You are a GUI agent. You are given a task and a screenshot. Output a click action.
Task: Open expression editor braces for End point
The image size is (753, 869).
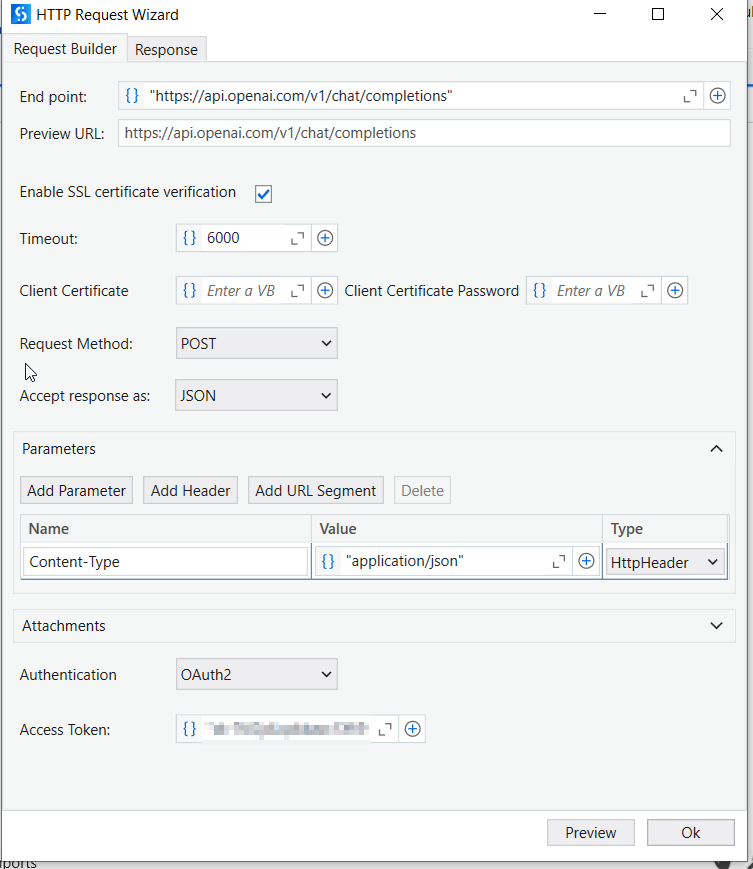pyautogui.click(x=132, y=95)
